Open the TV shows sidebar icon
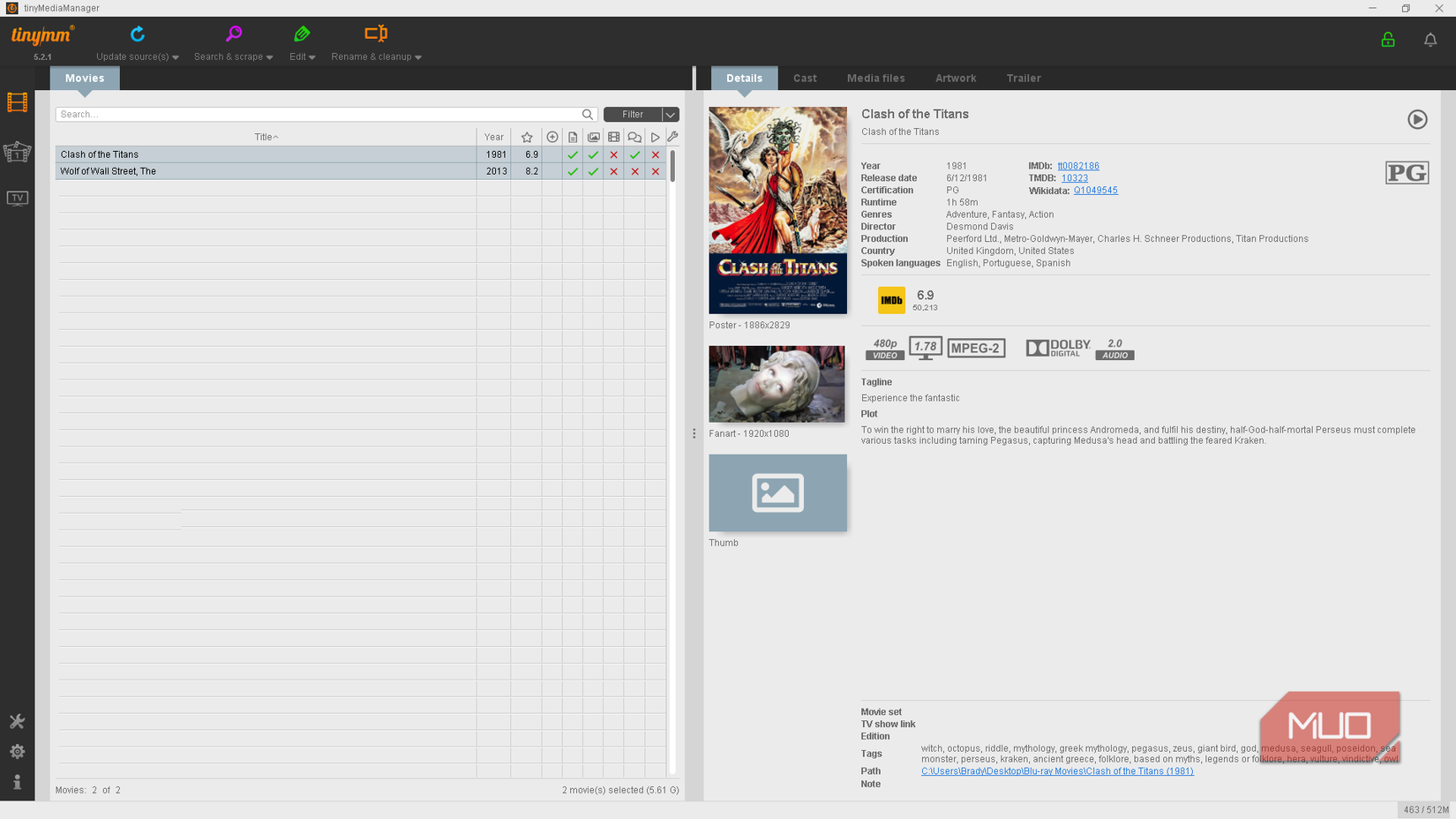This screenshot has width=1456, height=819. pos(17,198)
